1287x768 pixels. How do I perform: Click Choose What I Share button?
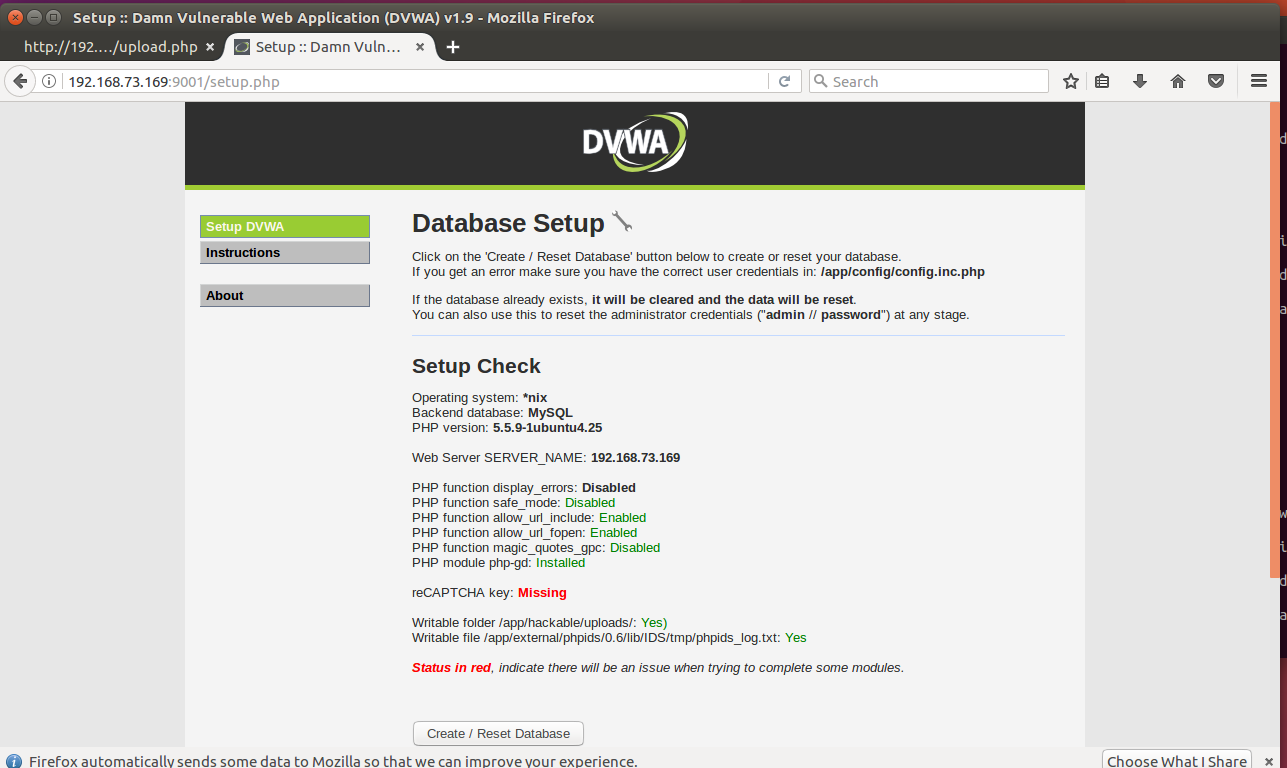[1177, 761]
